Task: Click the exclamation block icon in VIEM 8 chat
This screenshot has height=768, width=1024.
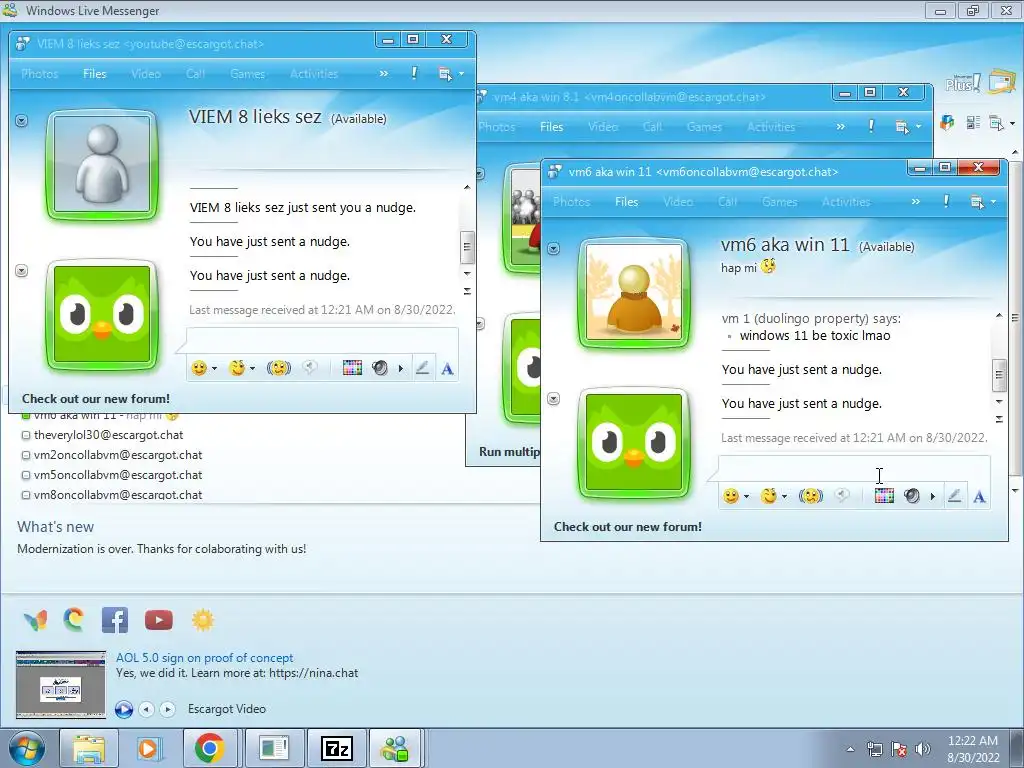Action: [x=414, y=73]
